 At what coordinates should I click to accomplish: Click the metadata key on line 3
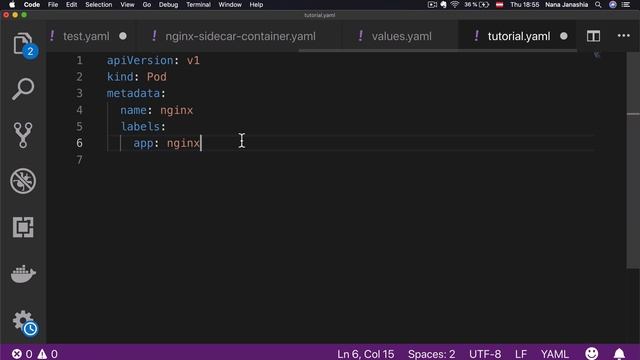tap(133, 93)
